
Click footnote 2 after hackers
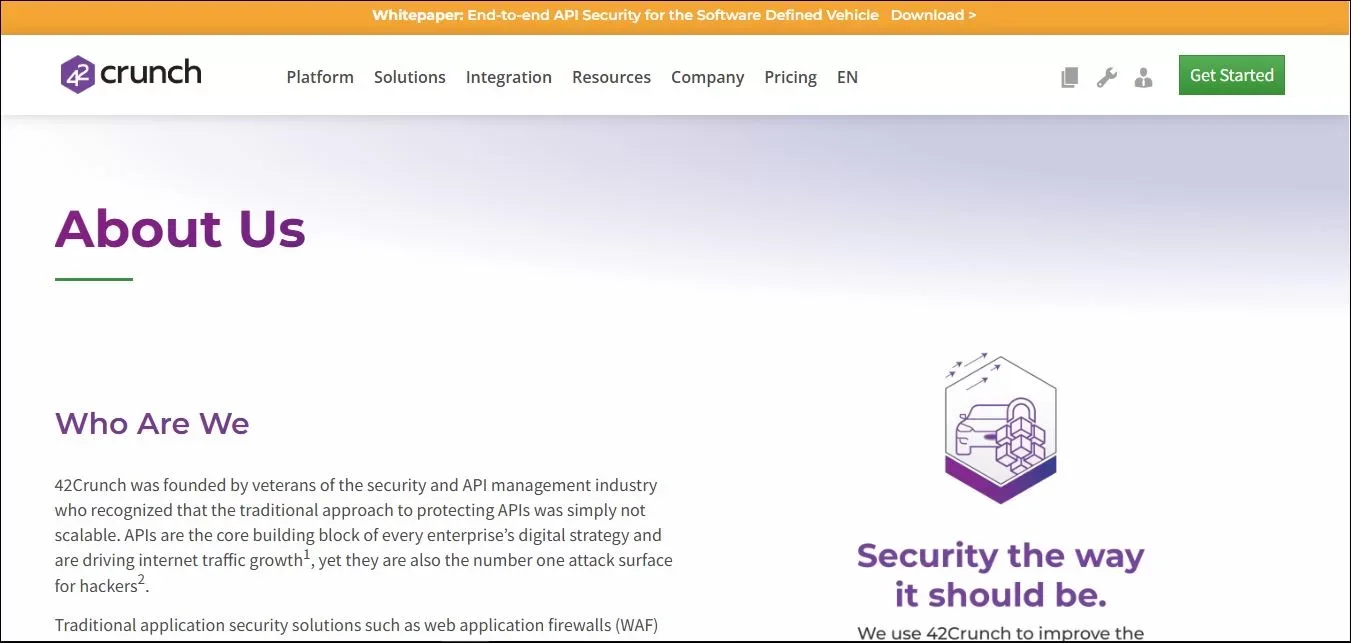[x=141, y=579]
